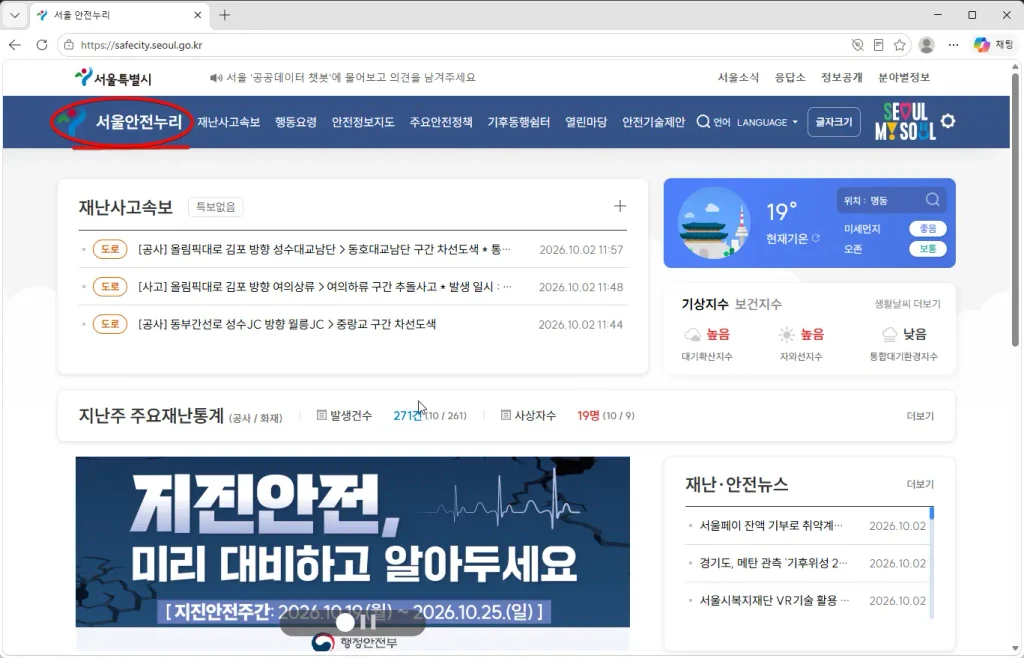Open tracking prevention icon in address bar
The height and width of the screenshot is (658, 1024).
pyautogui.click(x=857, y=45)
